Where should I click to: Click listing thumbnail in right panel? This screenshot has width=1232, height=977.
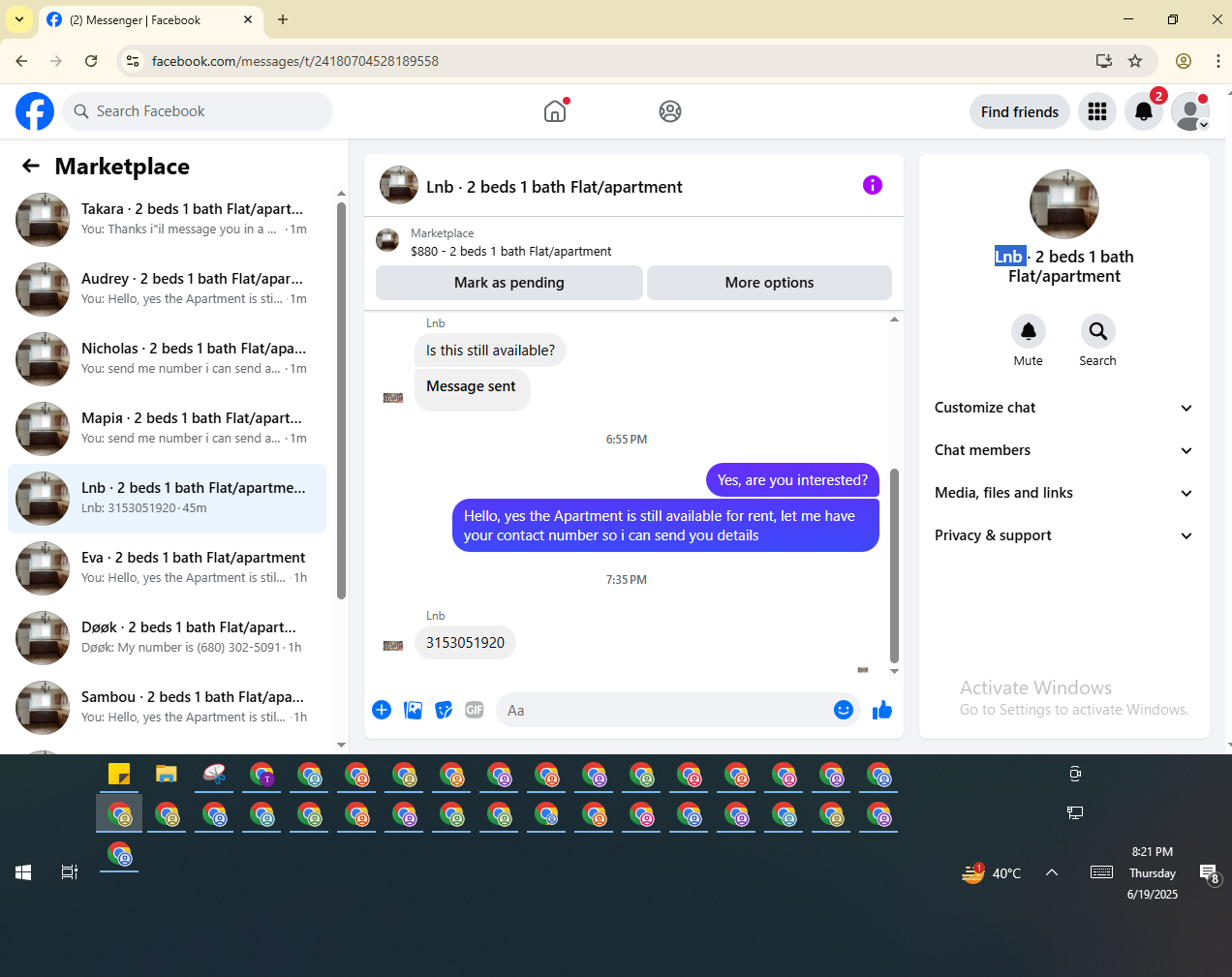pos(1064,204)
